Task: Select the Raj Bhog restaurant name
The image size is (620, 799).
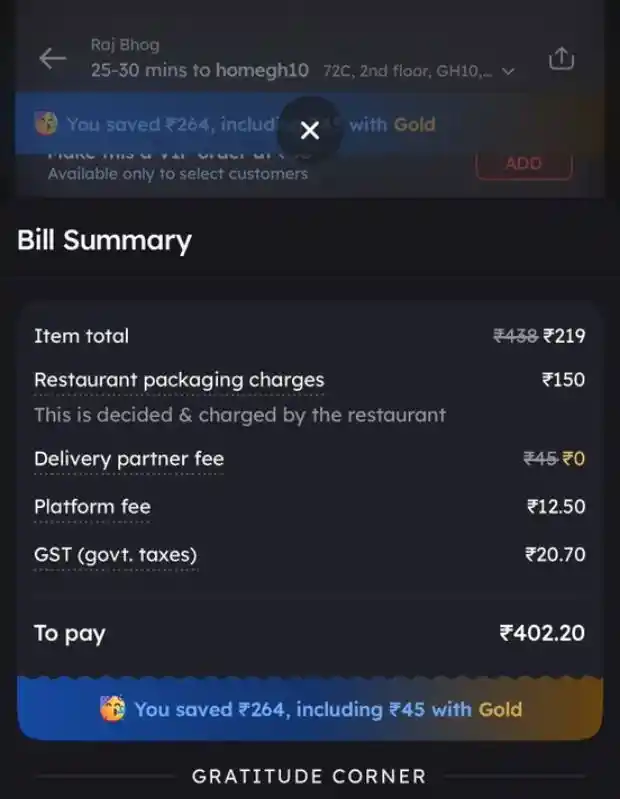Action: tap(125, 45)
